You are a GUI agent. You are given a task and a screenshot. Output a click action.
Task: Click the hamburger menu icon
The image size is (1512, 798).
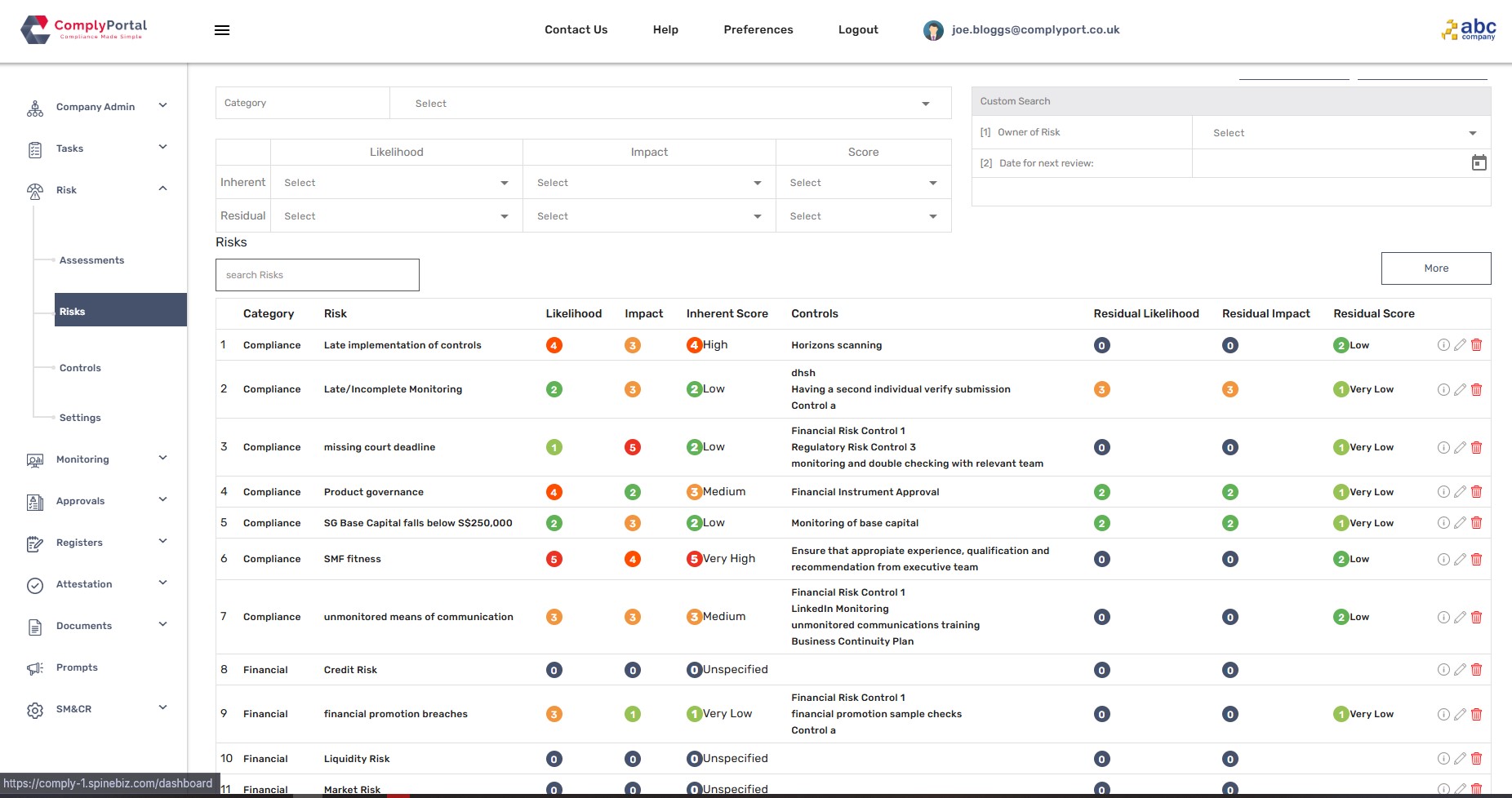(x=222, y=30)
